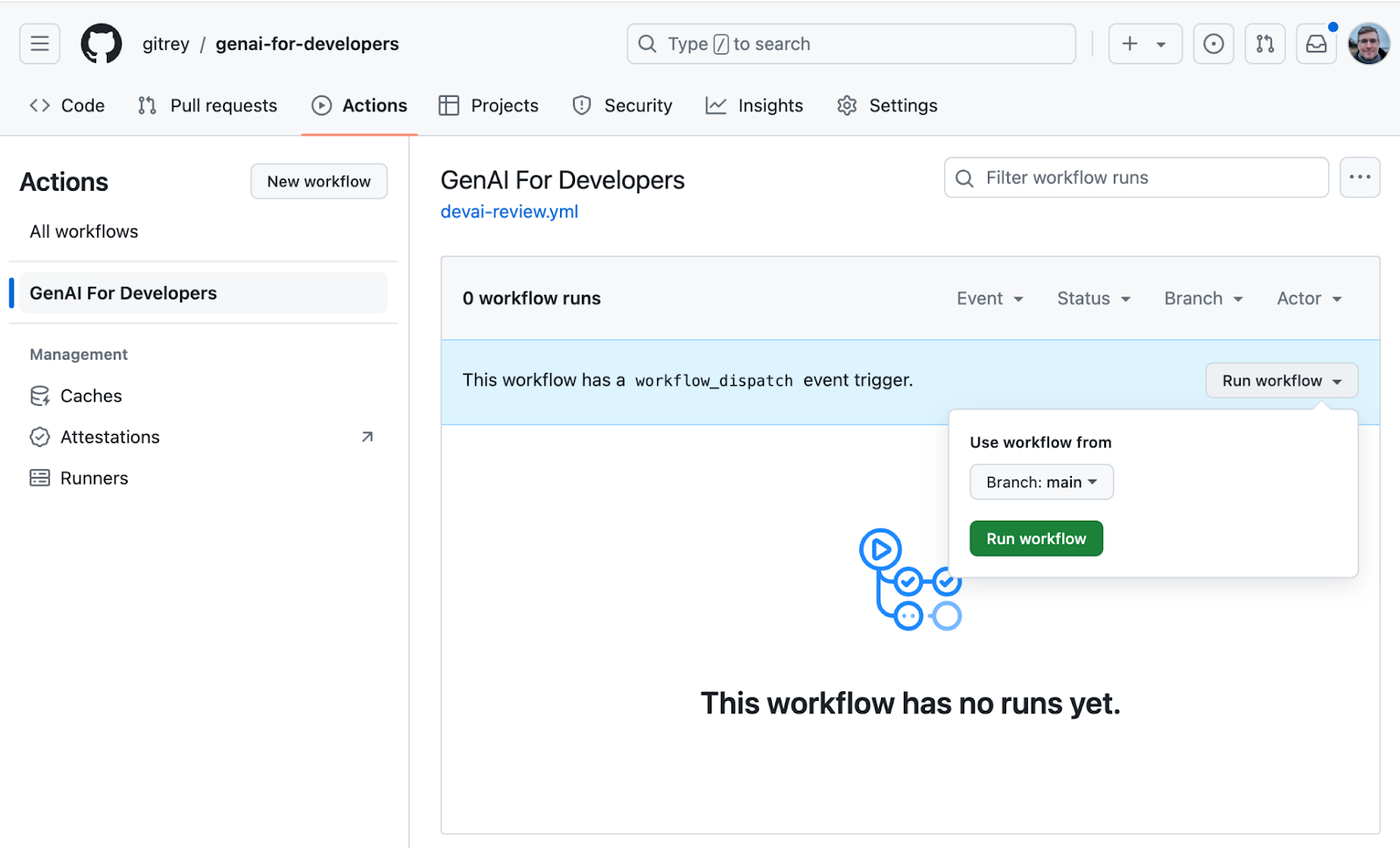Click the New workflow button
This screenshot has width=1400, height=848.
[318, 181]
